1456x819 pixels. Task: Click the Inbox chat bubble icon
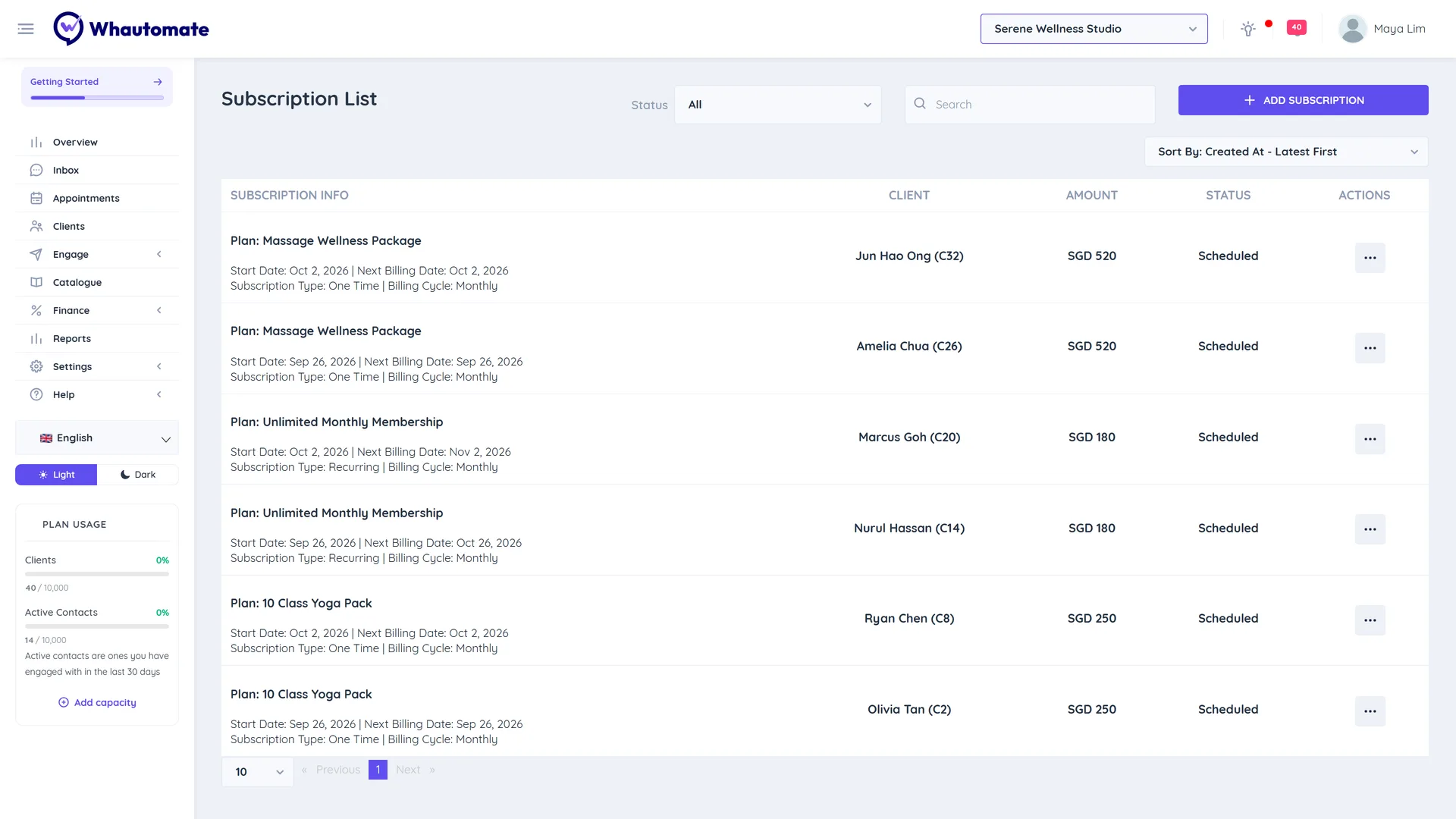36,171
